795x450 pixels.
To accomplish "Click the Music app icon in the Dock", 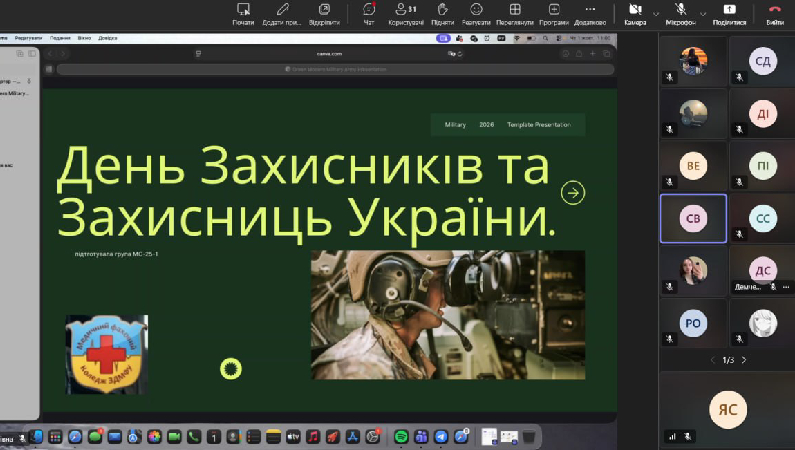I will coord(313,436).
